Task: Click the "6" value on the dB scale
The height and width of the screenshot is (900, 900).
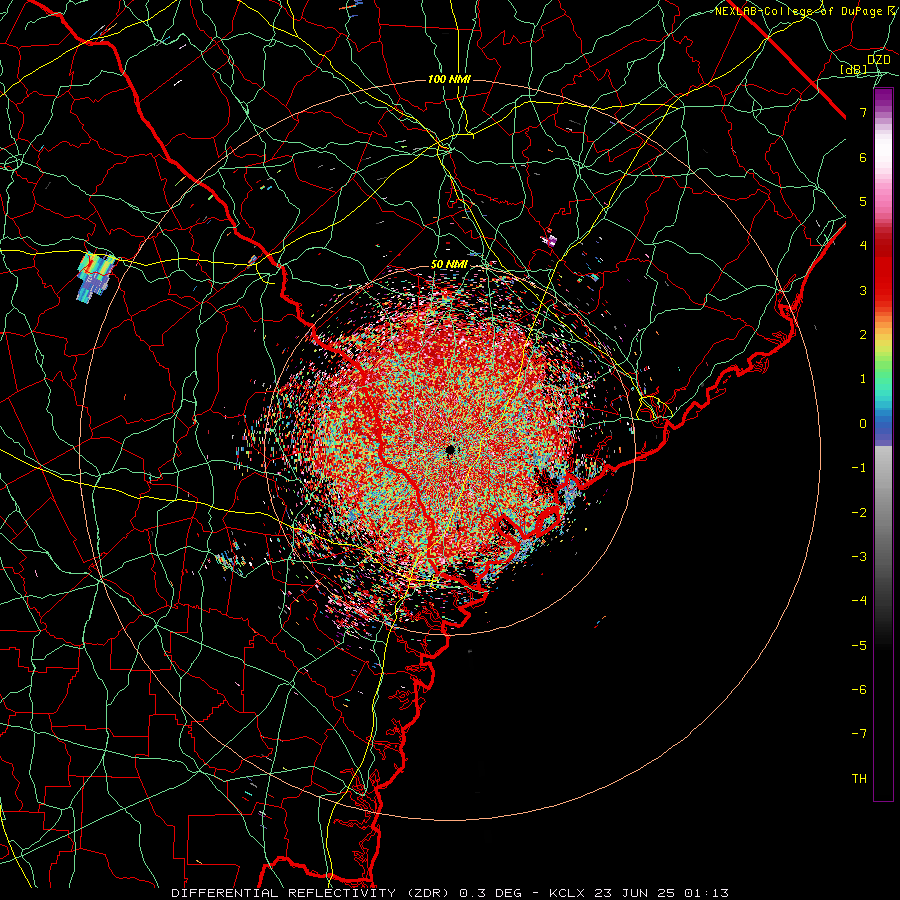Action: point(863,157)
